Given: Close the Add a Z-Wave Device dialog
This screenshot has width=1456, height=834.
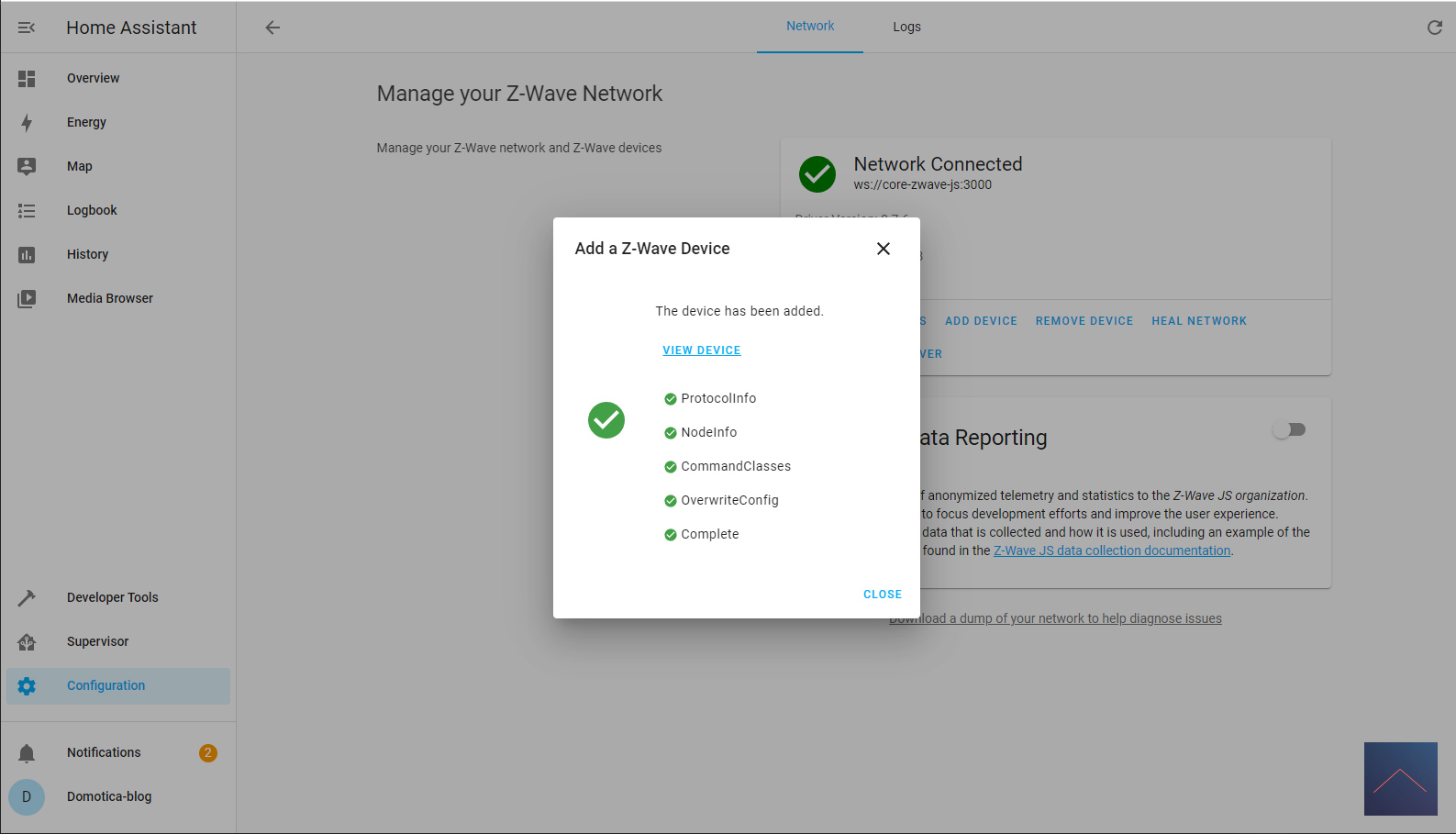Looking at the screenshot, I should (884, 249).
